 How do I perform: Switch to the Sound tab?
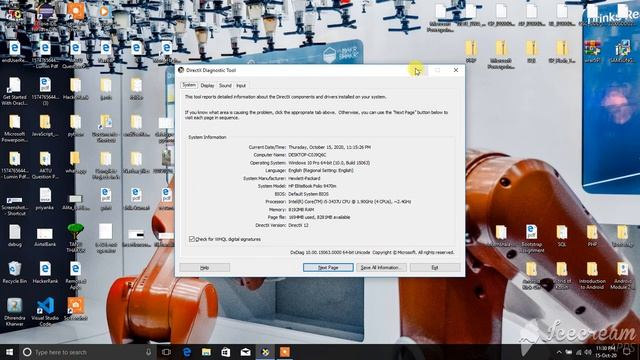click(x=225, y=85)
